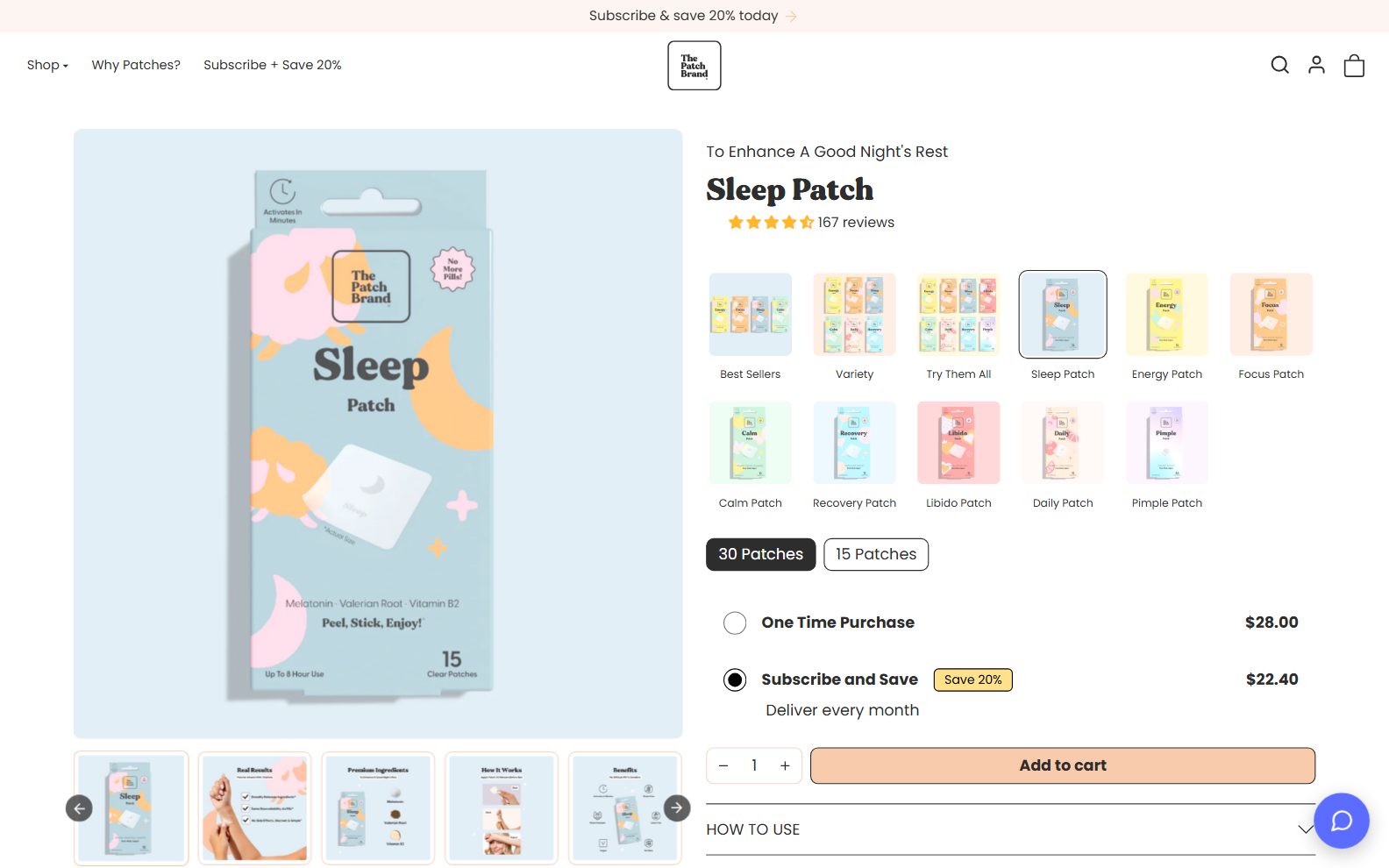1389x868 pixels.
Task: Expand the HOW TO USE section
Action: (x=1010, y=829)
